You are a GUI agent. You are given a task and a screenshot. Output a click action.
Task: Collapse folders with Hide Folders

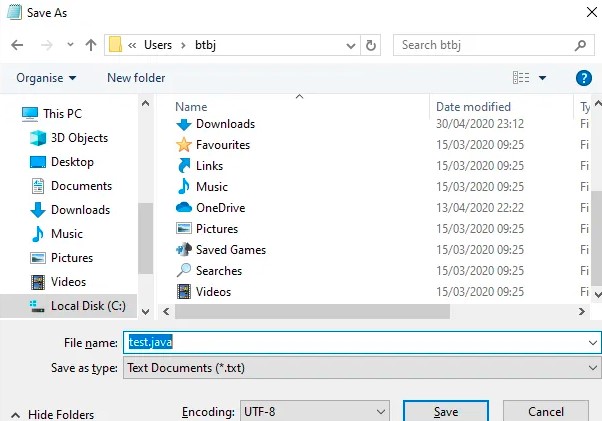pyautogui.click(x=53, y=414)
